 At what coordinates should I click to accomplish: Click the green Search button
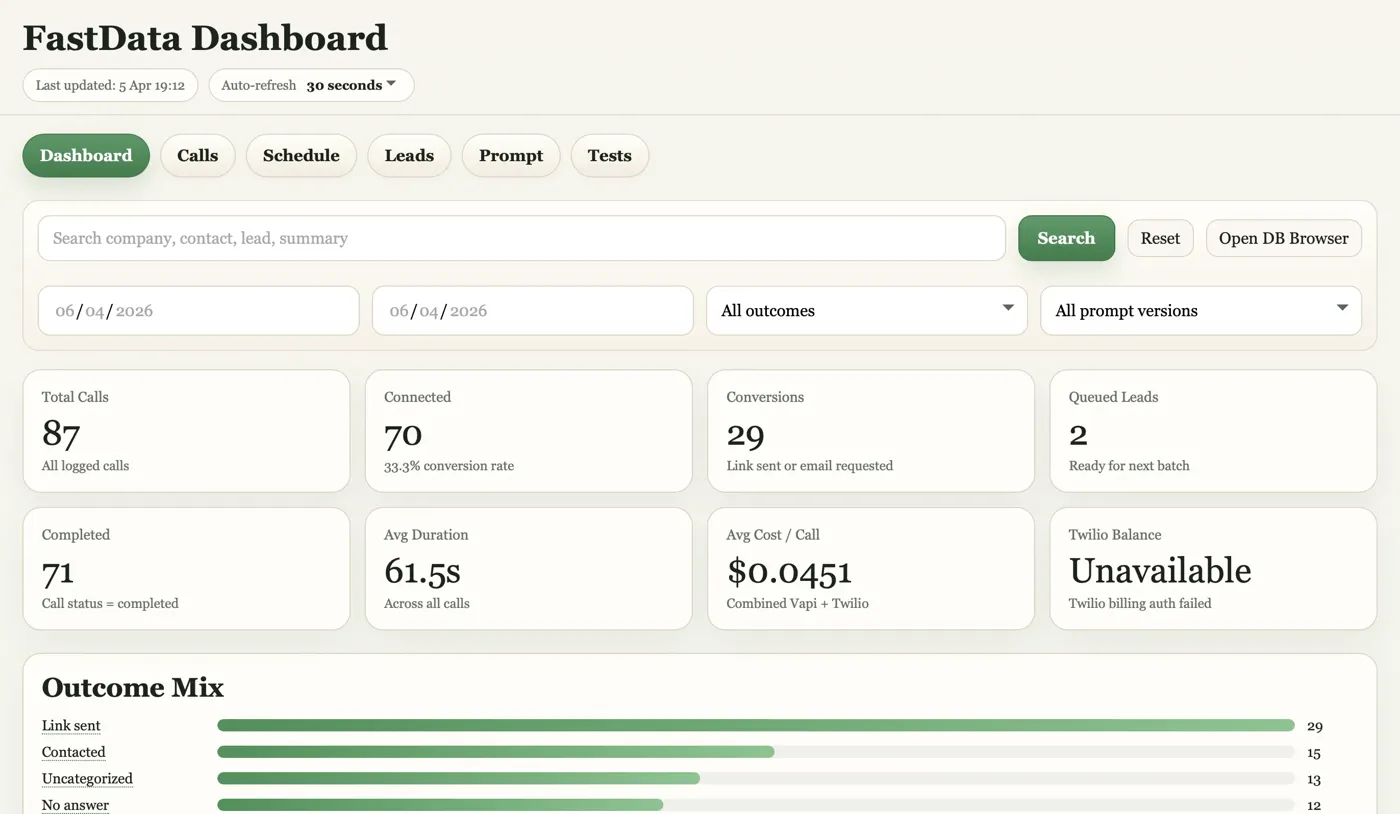(x=1066, y=238)
